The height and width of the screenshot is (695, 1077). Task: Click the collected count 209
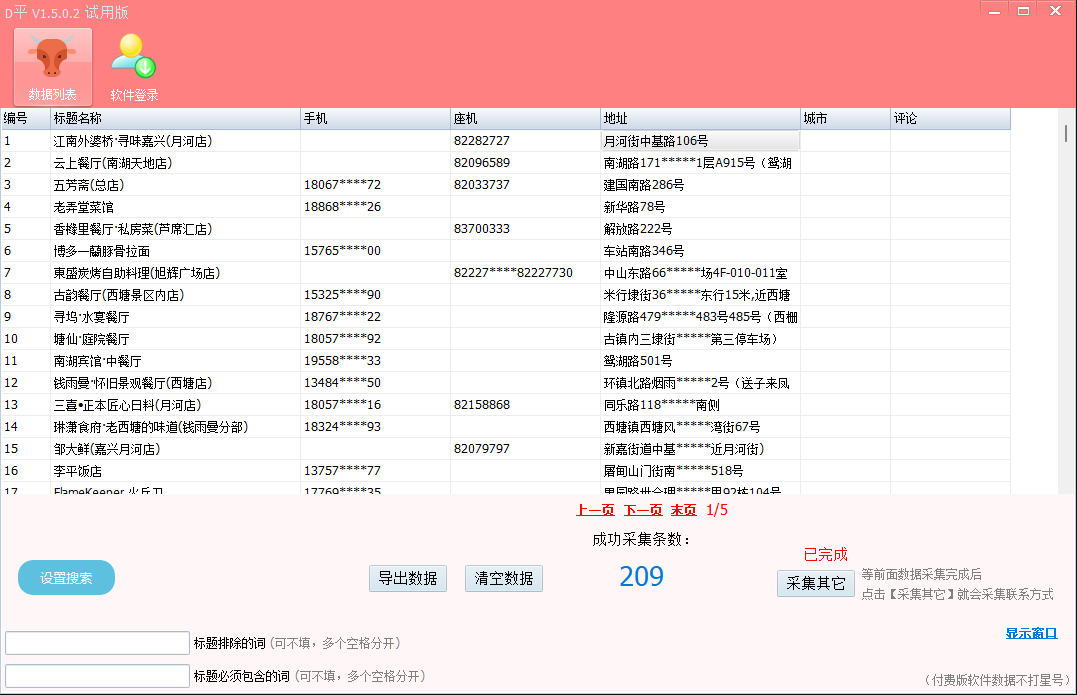pyautogui.click(x=642, y=576)
